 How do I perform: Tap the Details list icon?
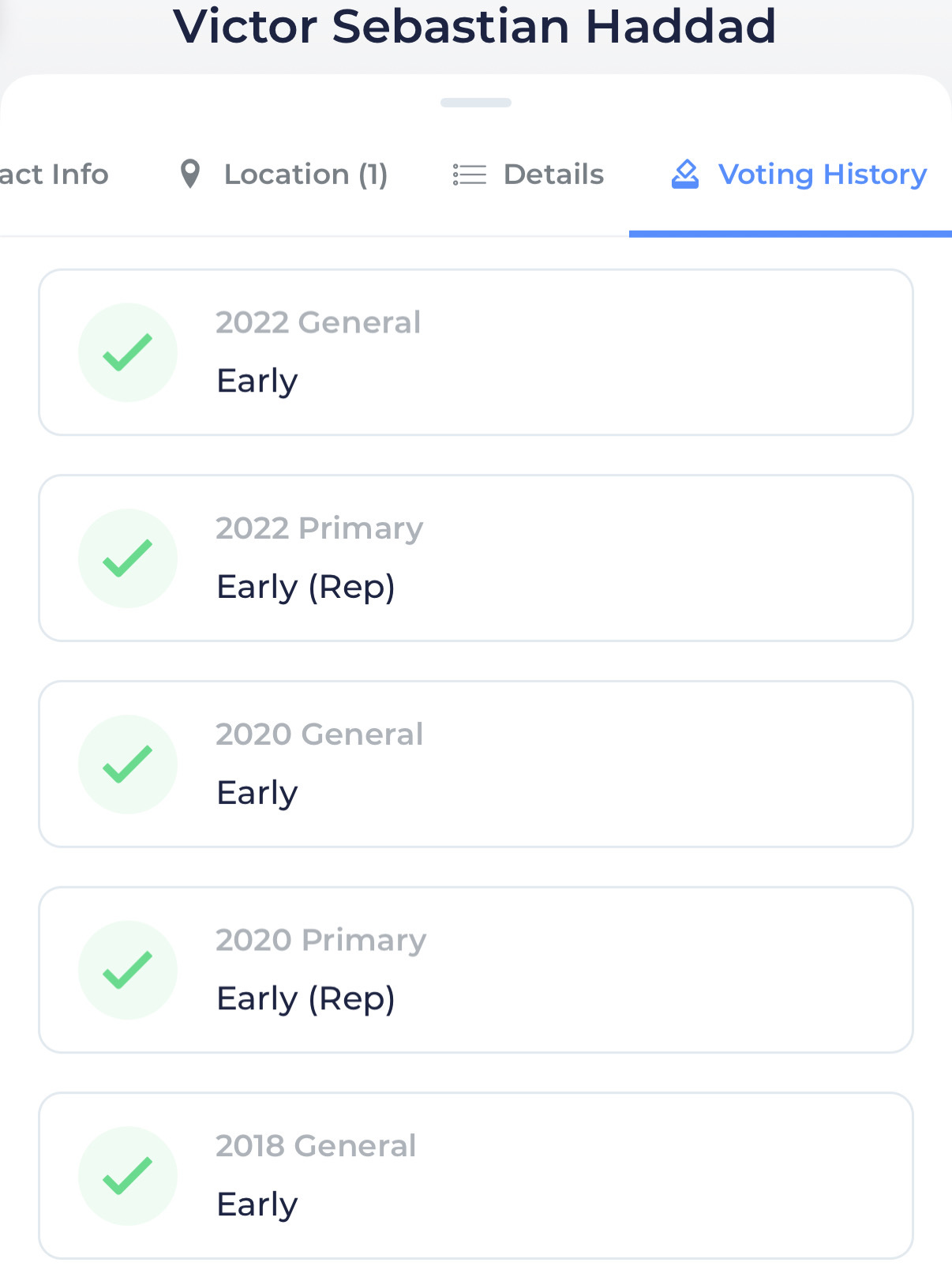[469, 175]
